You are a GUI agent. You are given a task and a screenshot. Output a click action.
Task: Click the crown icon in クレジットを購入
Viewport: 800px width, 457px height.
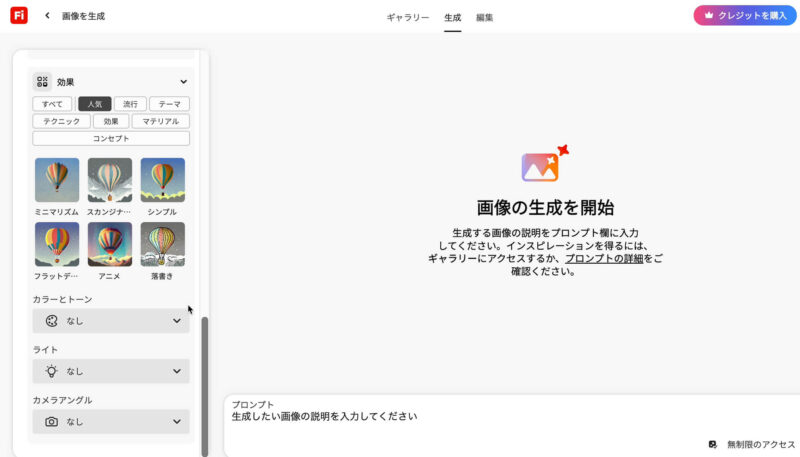pyautogui.click(x=709, y=15)
